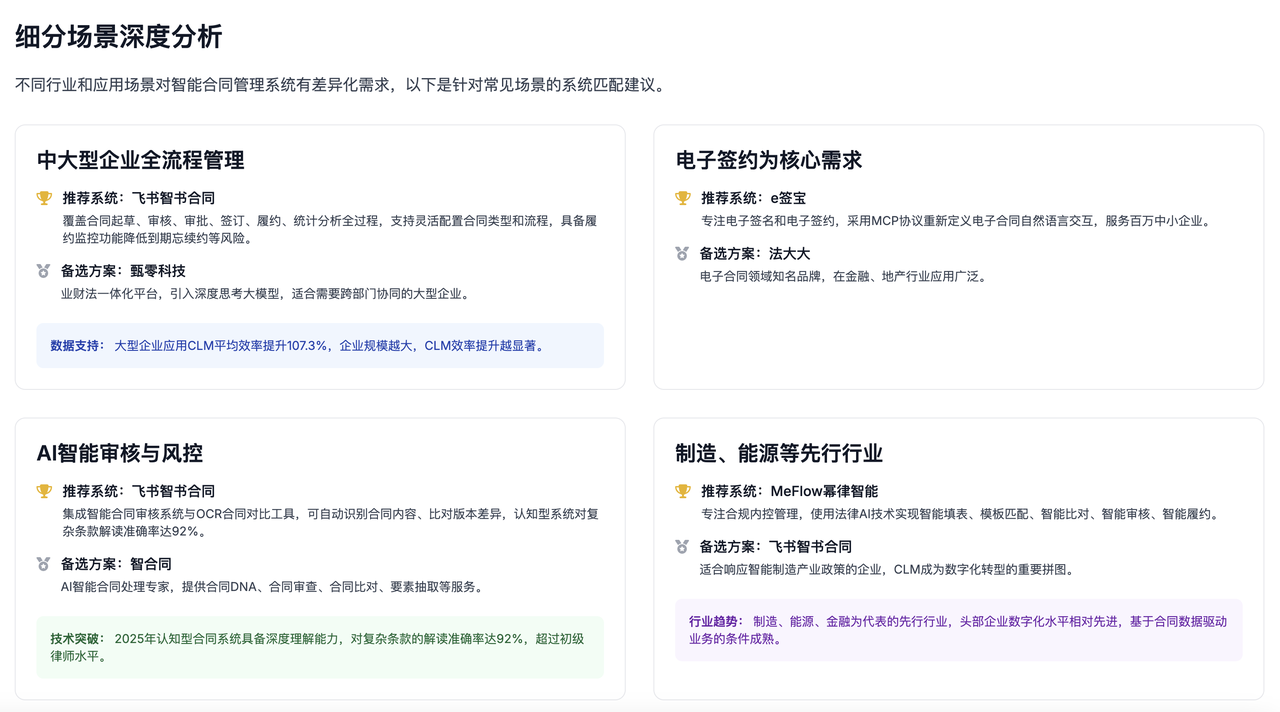Click trophy icon beside 飞书智书合同 in 中大型企业全流程管理 card

click(44, 198)
